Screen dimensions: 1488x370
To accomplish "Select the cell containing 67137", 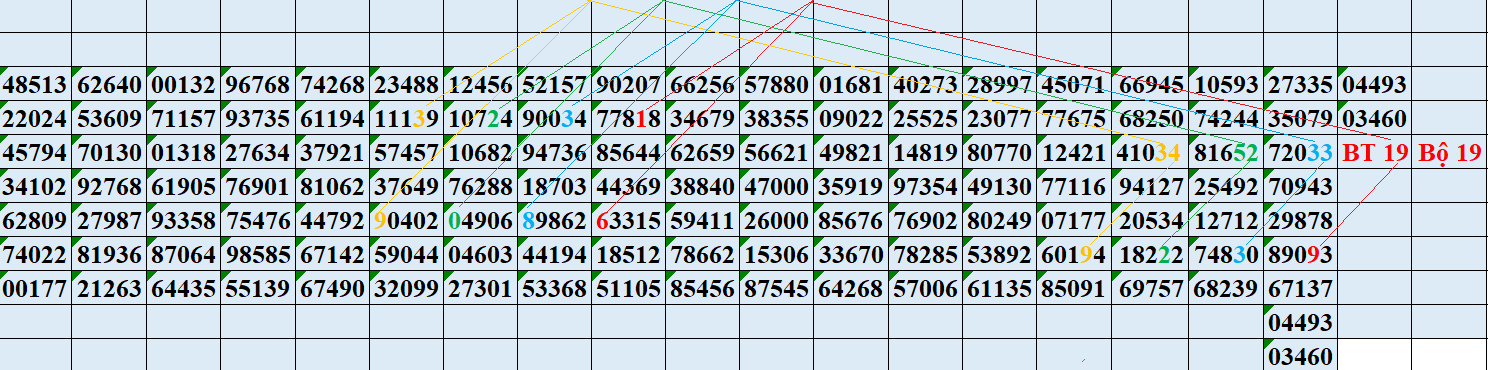I will [1300, 289].
